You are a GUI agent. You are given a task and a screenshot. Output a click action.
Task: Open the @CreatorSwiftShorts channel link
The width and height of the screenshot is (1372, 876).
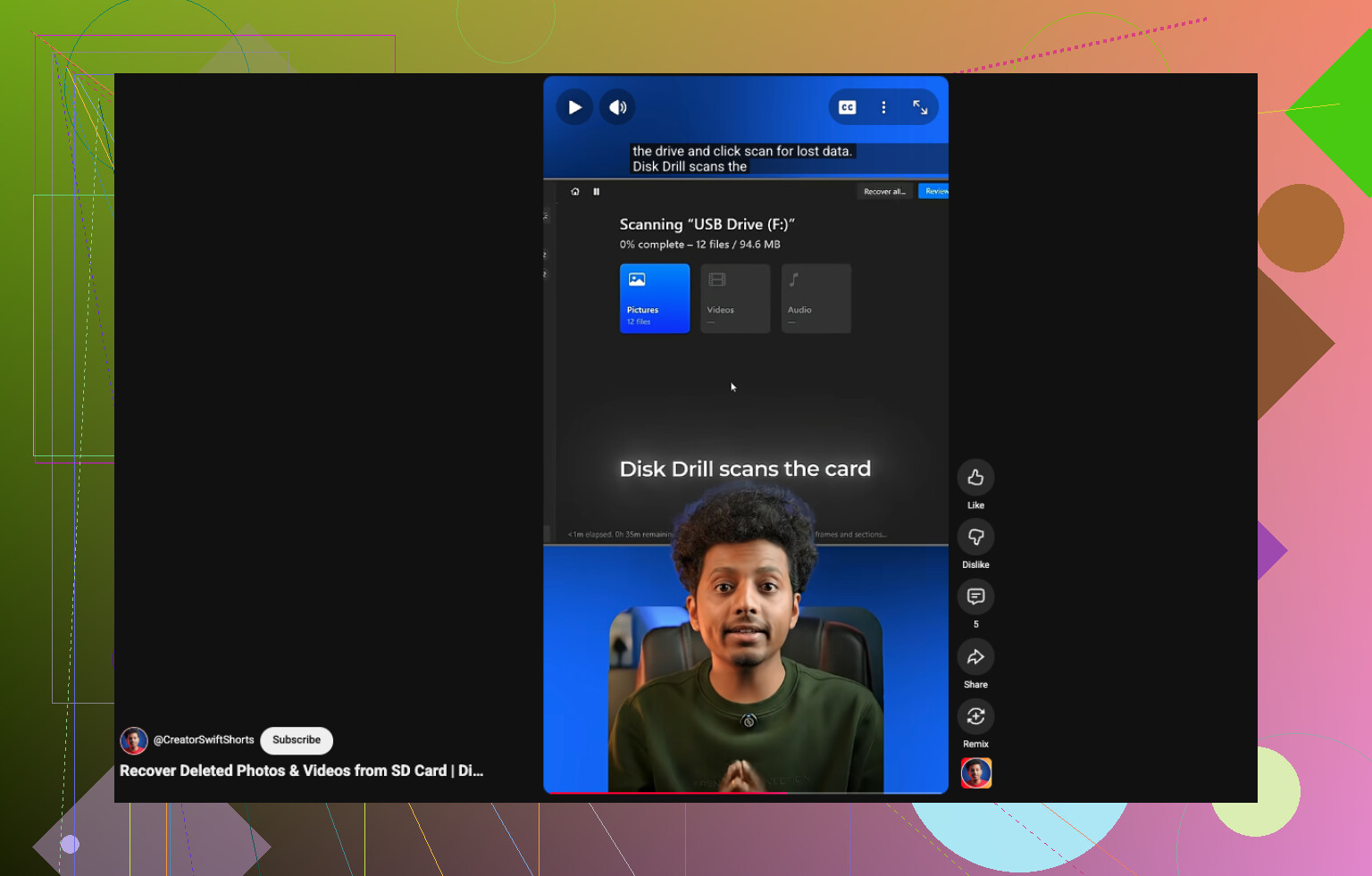[204, 740]
